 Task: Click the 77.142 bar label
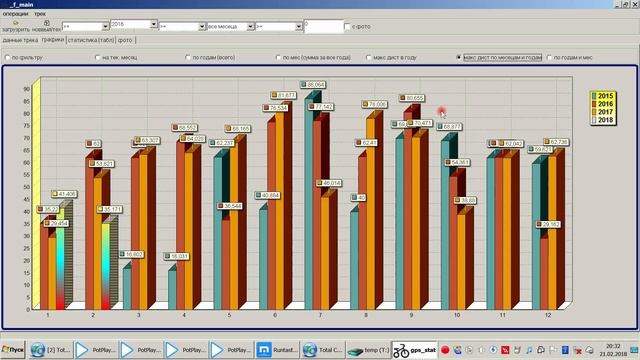(x=321, y=107)
